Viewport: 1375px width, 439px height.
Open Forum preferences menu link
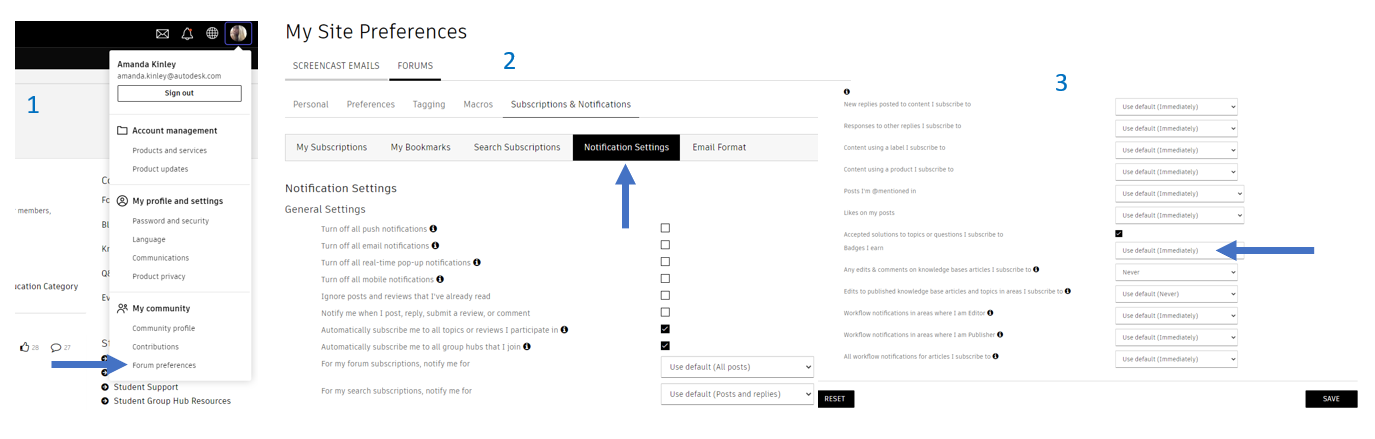[x=164, y=365]
